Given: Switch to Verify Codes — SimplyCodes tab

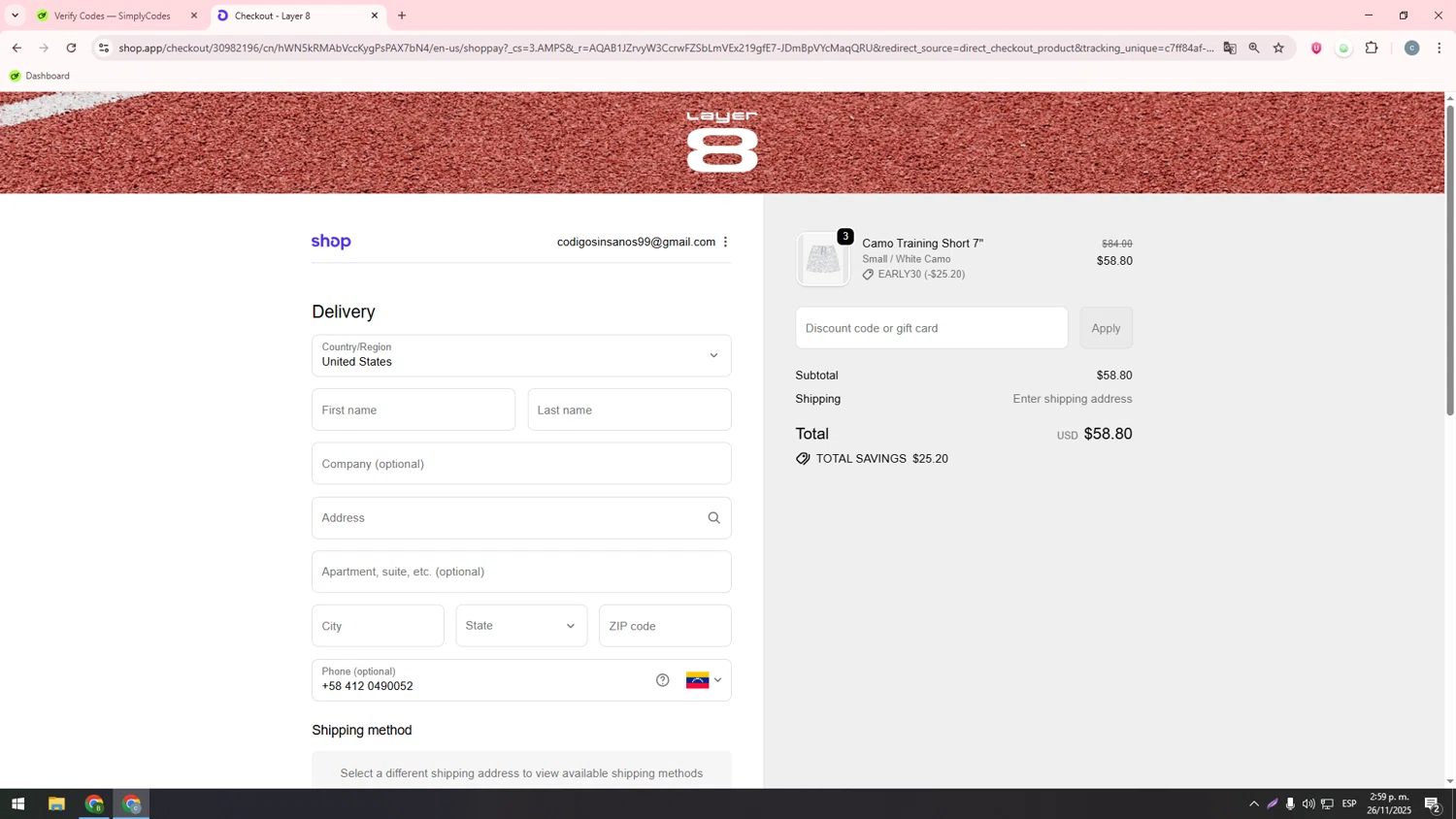Looking at the screenshot, I should 112,16.
